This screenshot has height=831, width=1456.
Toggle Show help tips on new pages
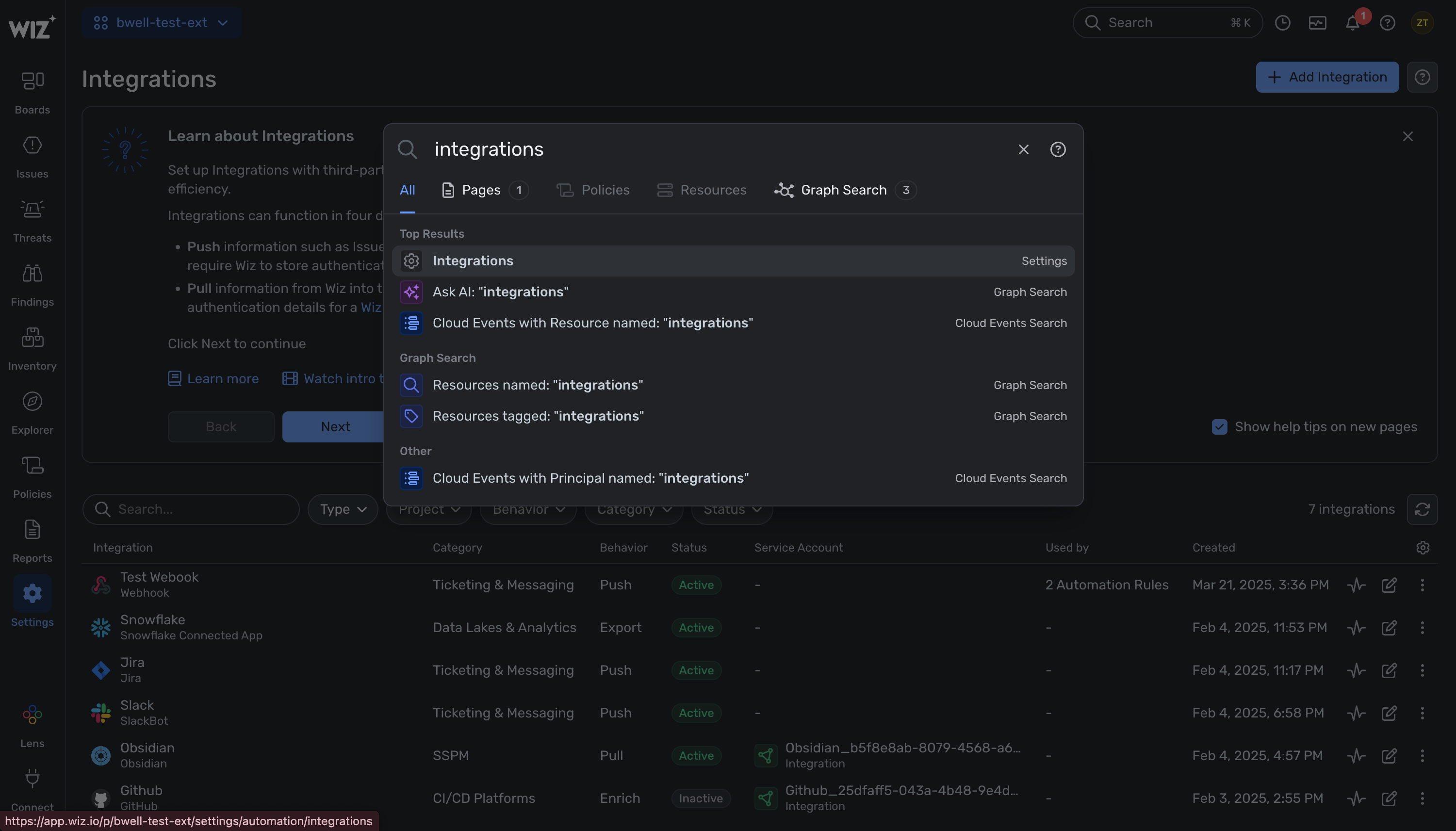[x=1219, y=427]
